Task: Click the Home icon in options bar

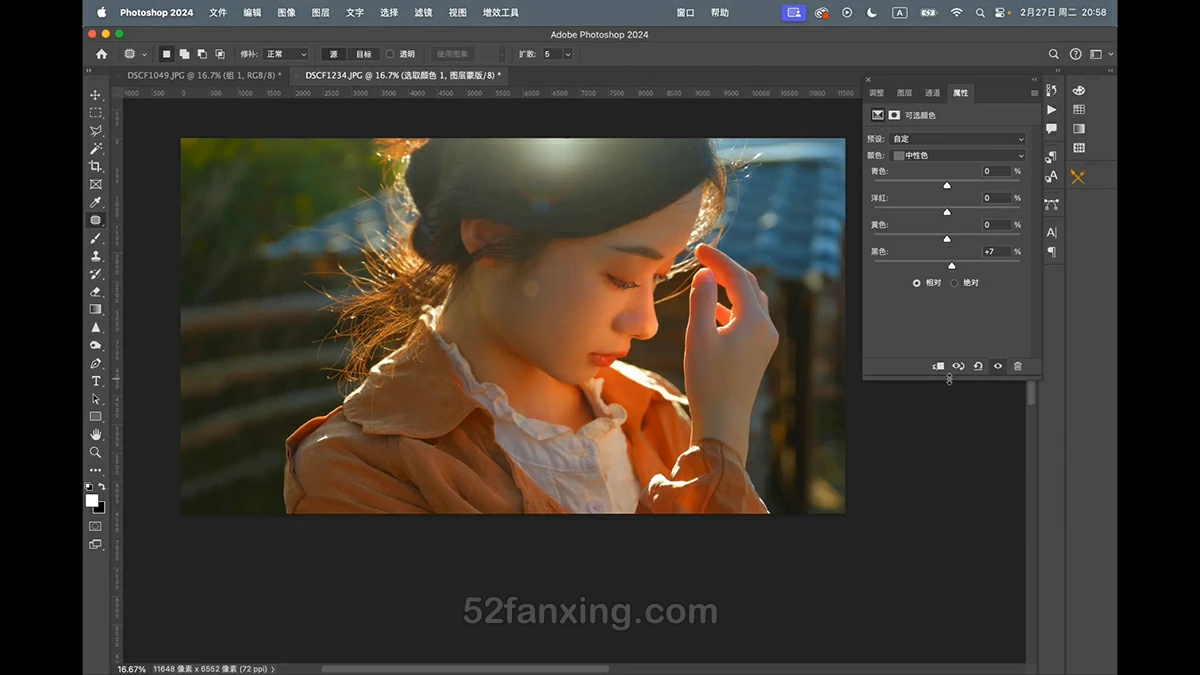Action: pyautogui.click(x=101, y=54)
